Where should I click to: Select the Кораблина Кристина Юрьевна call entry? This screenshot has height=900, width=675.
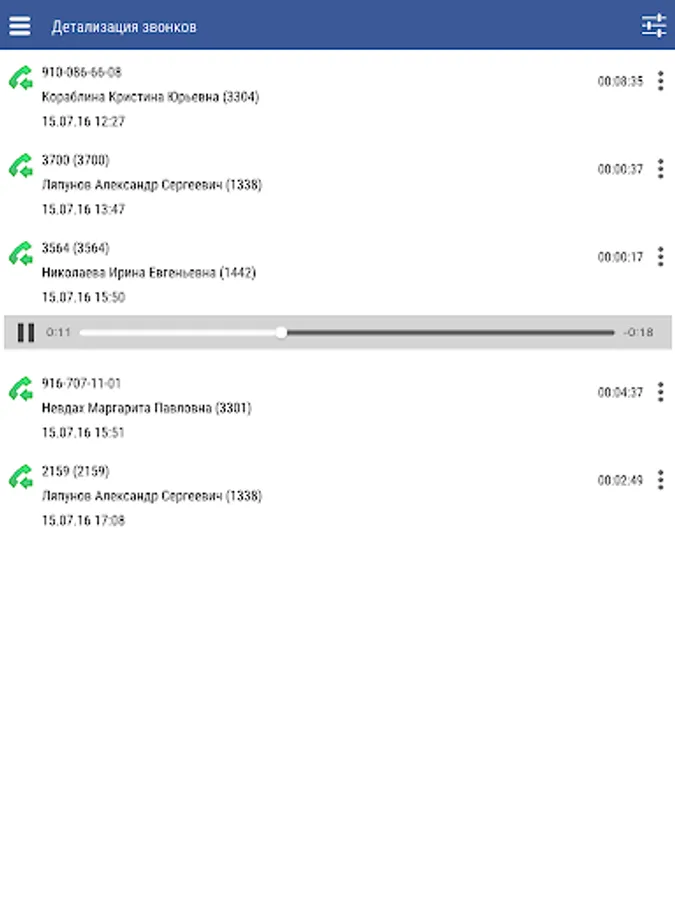pos(338,96)
